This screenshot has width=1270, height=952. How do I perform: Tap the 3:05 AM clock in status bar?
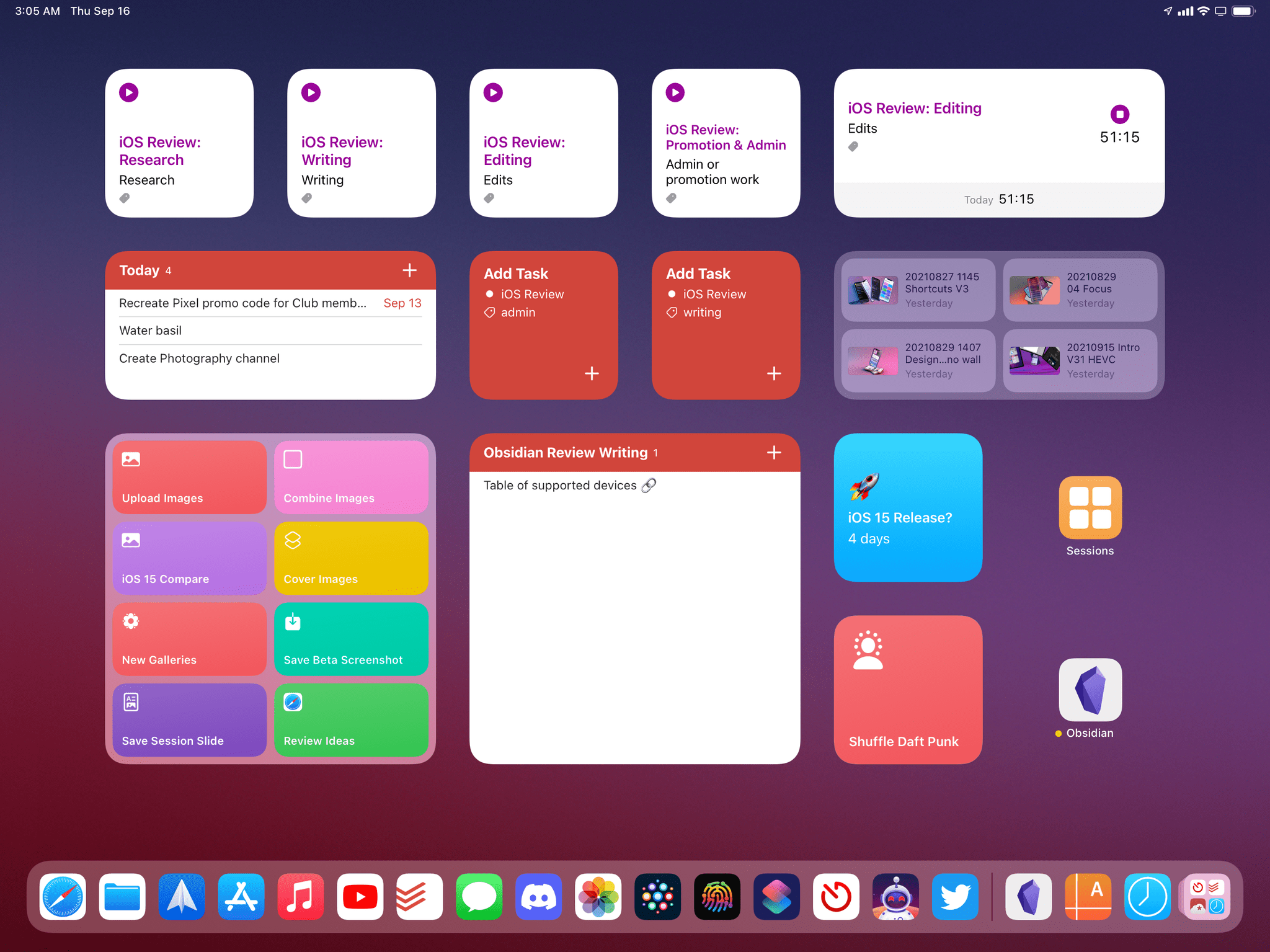coord(37,11)
